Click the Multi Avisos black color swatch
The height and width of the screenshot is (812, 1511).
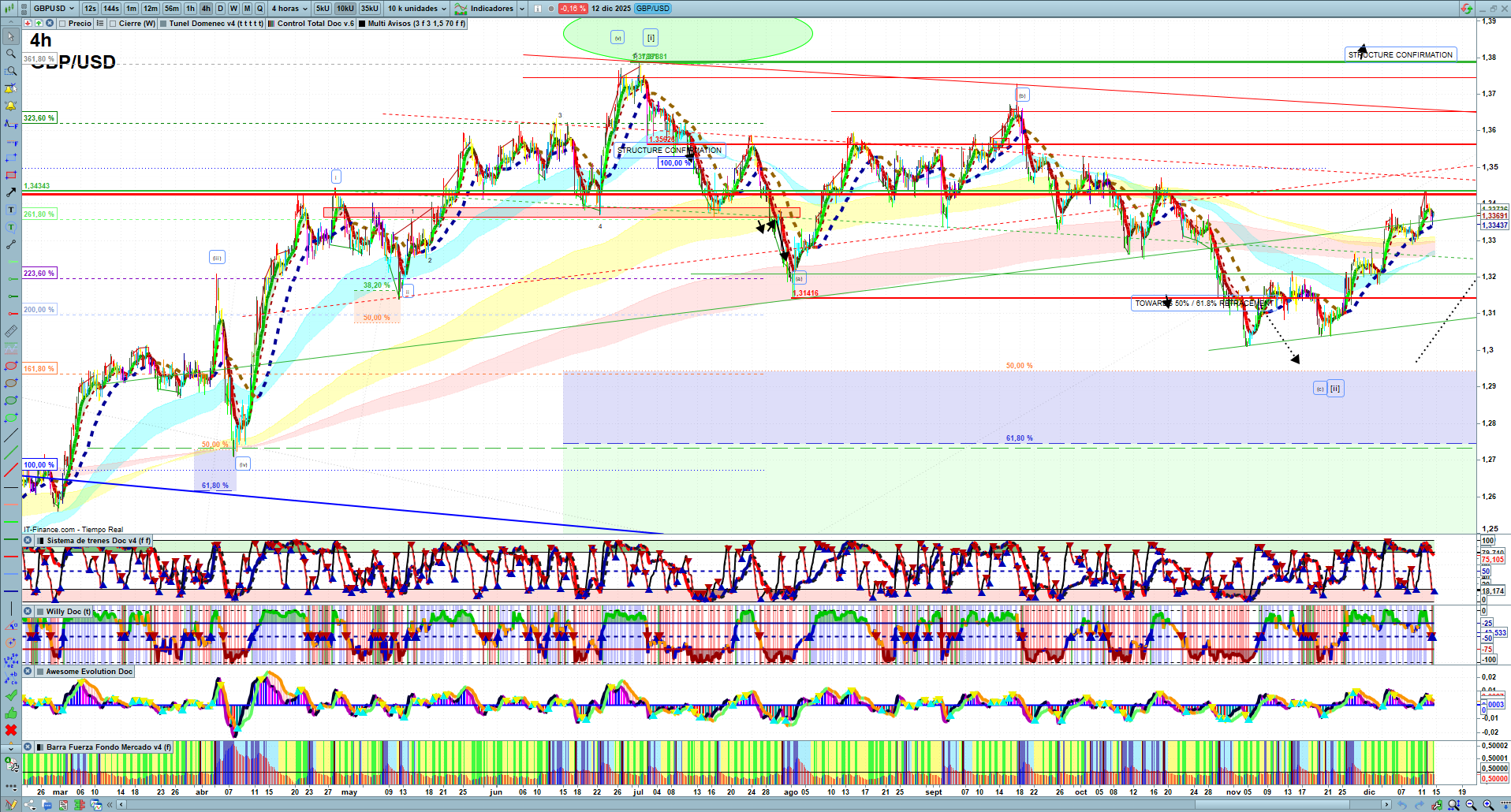click(x=362, y=24)
